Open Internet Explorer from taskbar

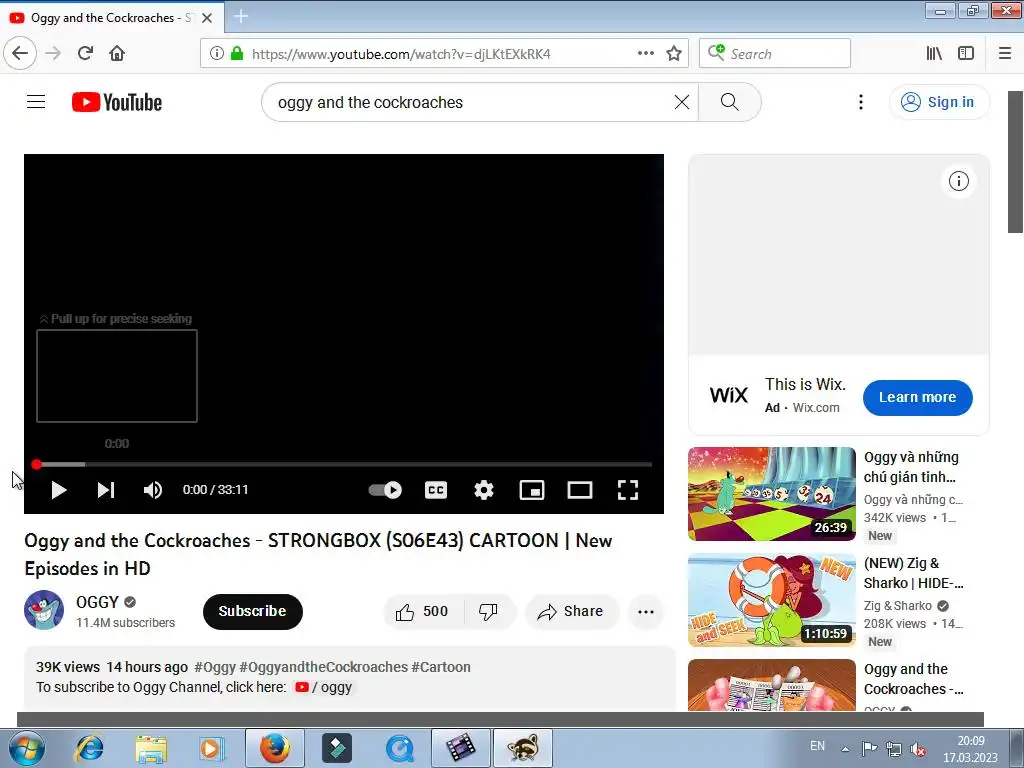[89, 748]
